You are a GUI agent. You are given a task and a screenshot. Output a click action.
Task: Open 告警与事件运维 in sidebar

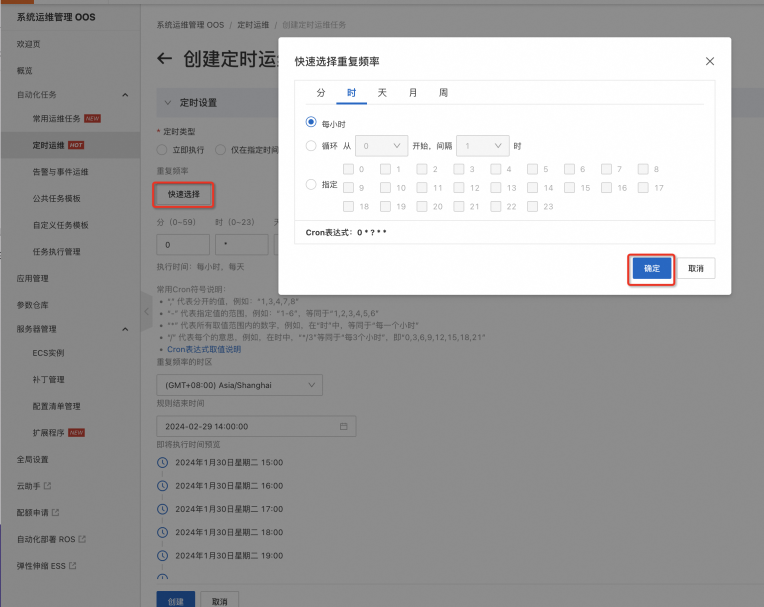60,172
